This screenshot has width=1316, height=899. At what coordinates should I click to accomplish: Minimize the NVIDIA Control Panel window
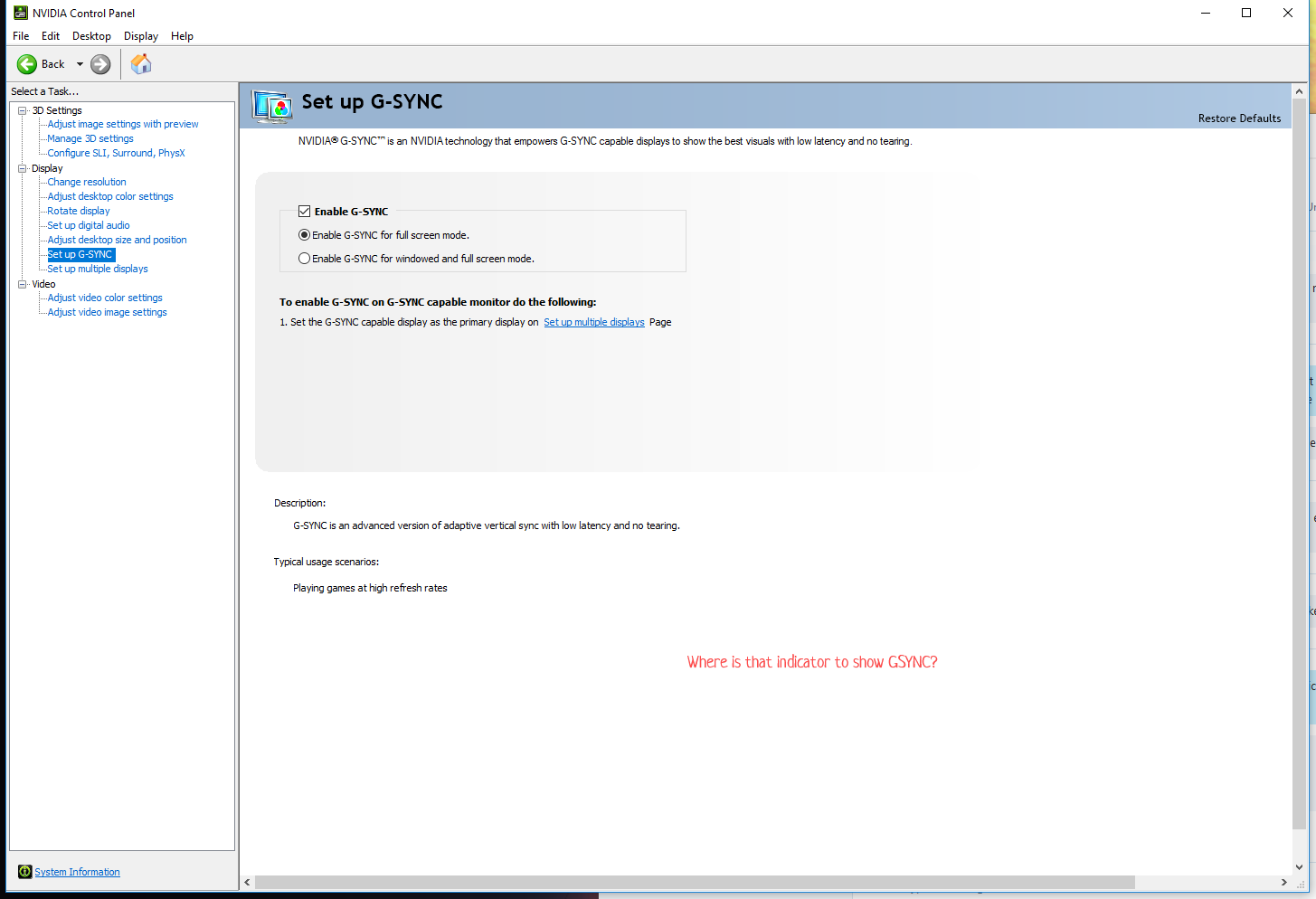pos(1206,13)
